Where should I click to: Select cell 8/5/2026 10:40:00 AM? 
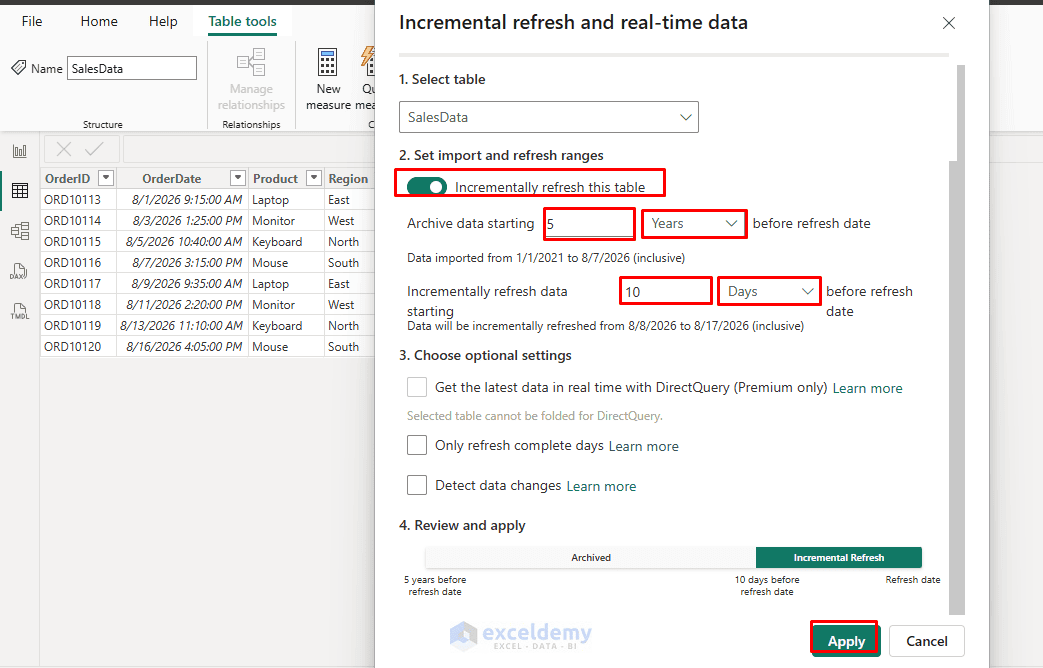(x=182, y=242)
